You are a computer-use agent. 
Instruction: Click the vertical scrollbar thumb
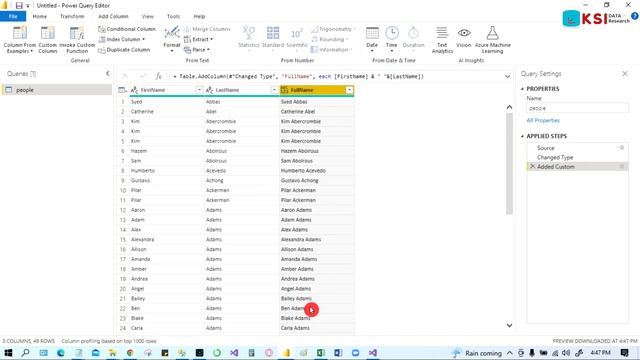click(x=509, y=163)
